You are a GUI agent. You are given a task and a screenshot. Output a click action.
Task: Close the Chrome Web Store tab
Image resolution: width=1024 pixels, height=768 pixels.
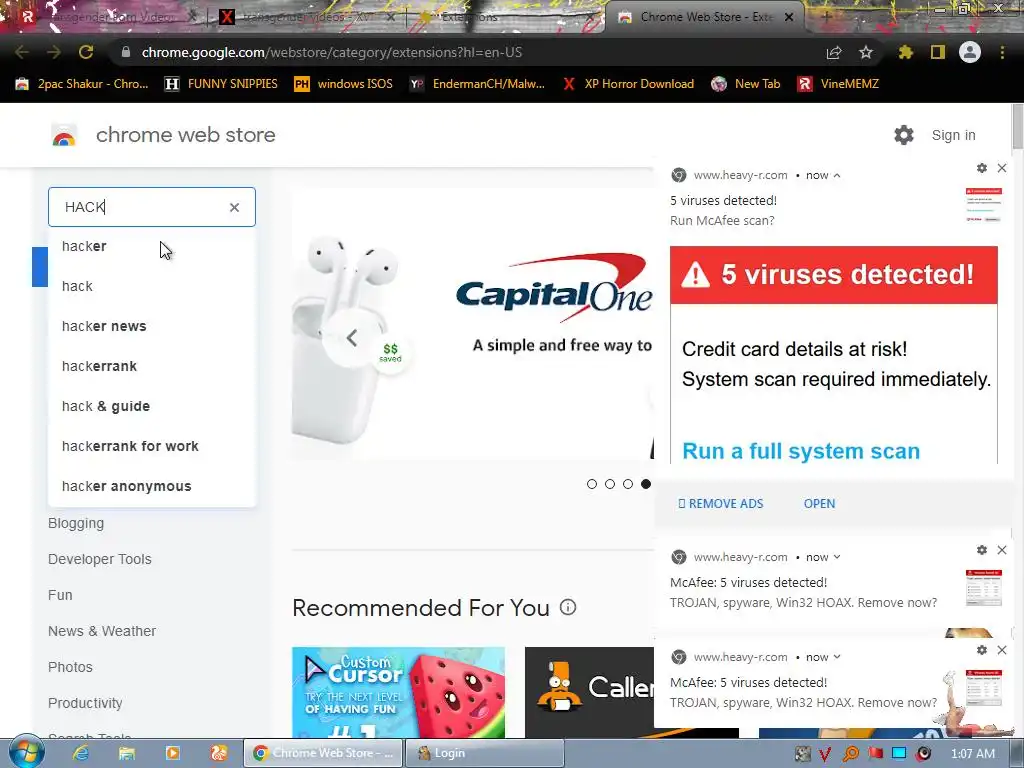(789, 17)
